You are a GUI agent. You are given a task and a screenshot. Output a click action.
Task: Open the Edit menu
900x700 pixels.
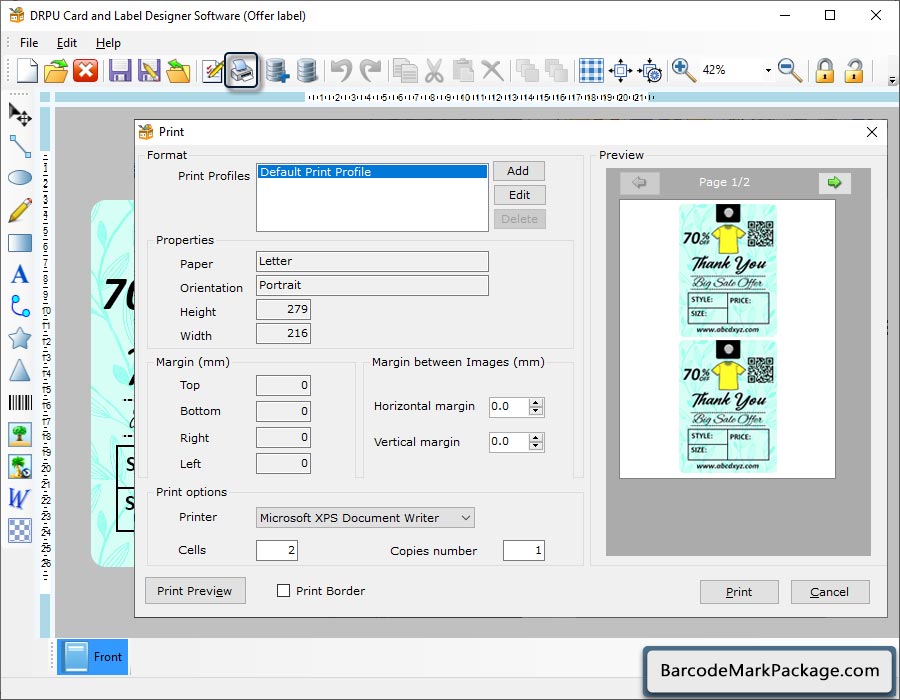67,42
